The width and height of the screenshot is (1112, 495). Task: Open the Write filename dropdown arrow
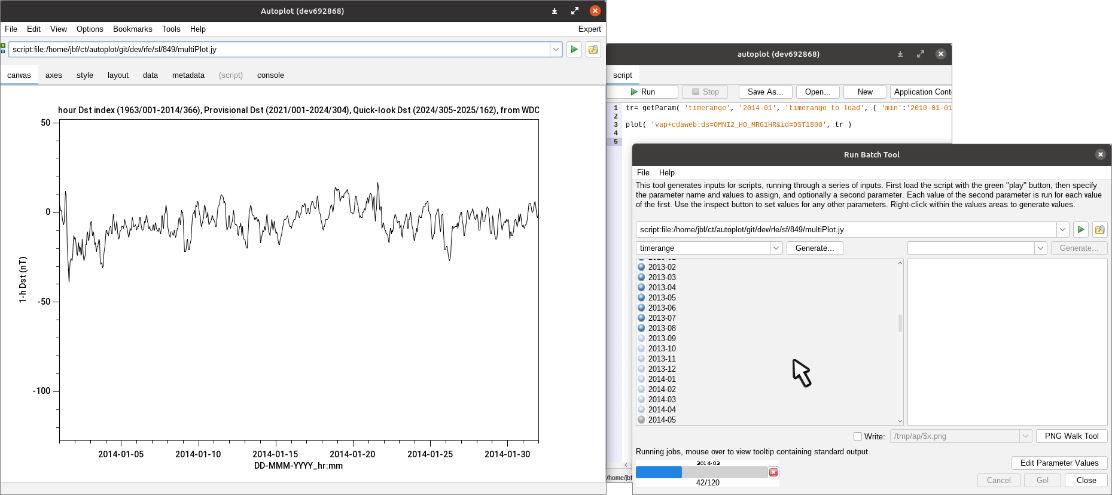click(x=1025, y=436)
